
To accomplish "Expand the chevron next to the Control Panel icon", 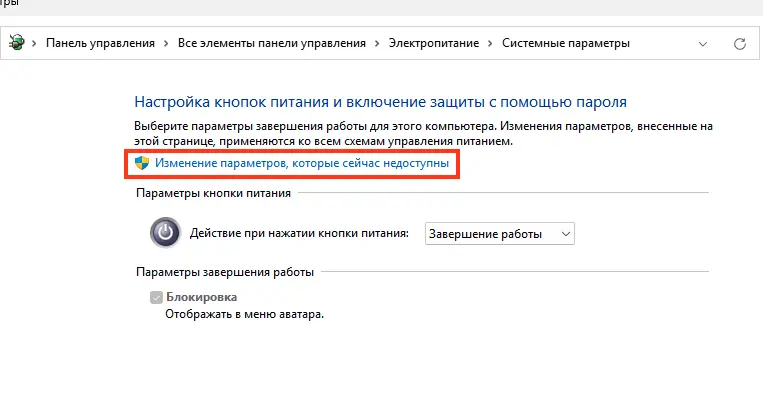I will pos(34,43).
